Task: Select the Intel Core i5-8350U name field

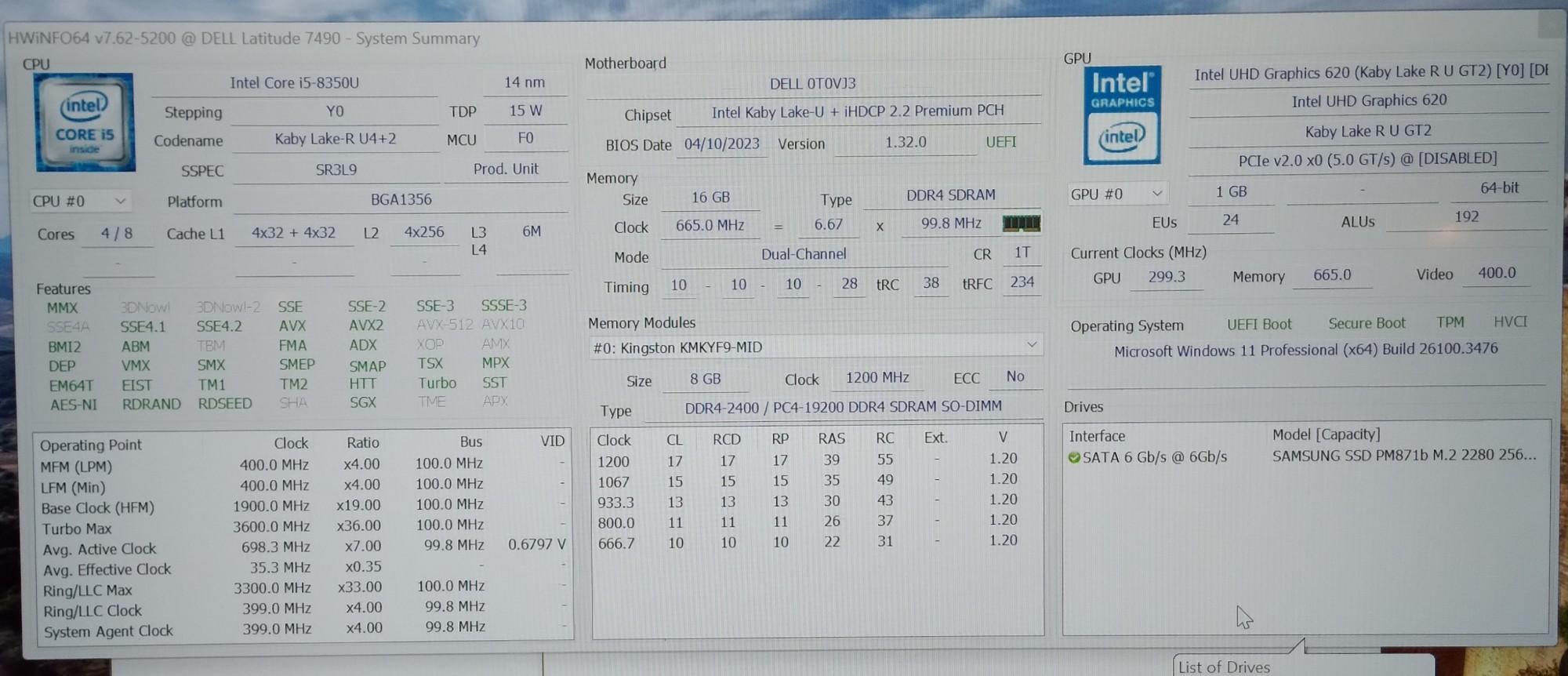Action: pyautogui.click(x=295, y=83)
